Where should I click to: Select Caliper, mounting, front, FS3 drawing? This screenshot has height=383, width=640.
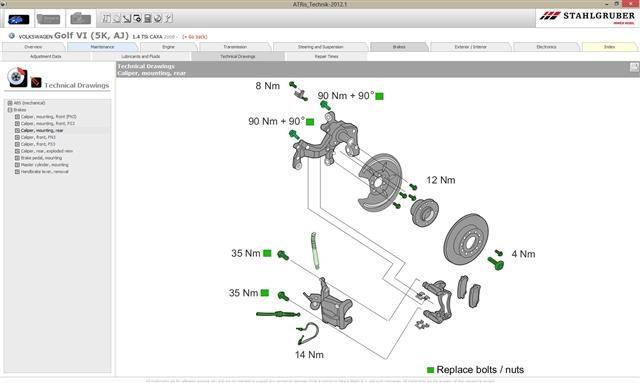(48, 123)
